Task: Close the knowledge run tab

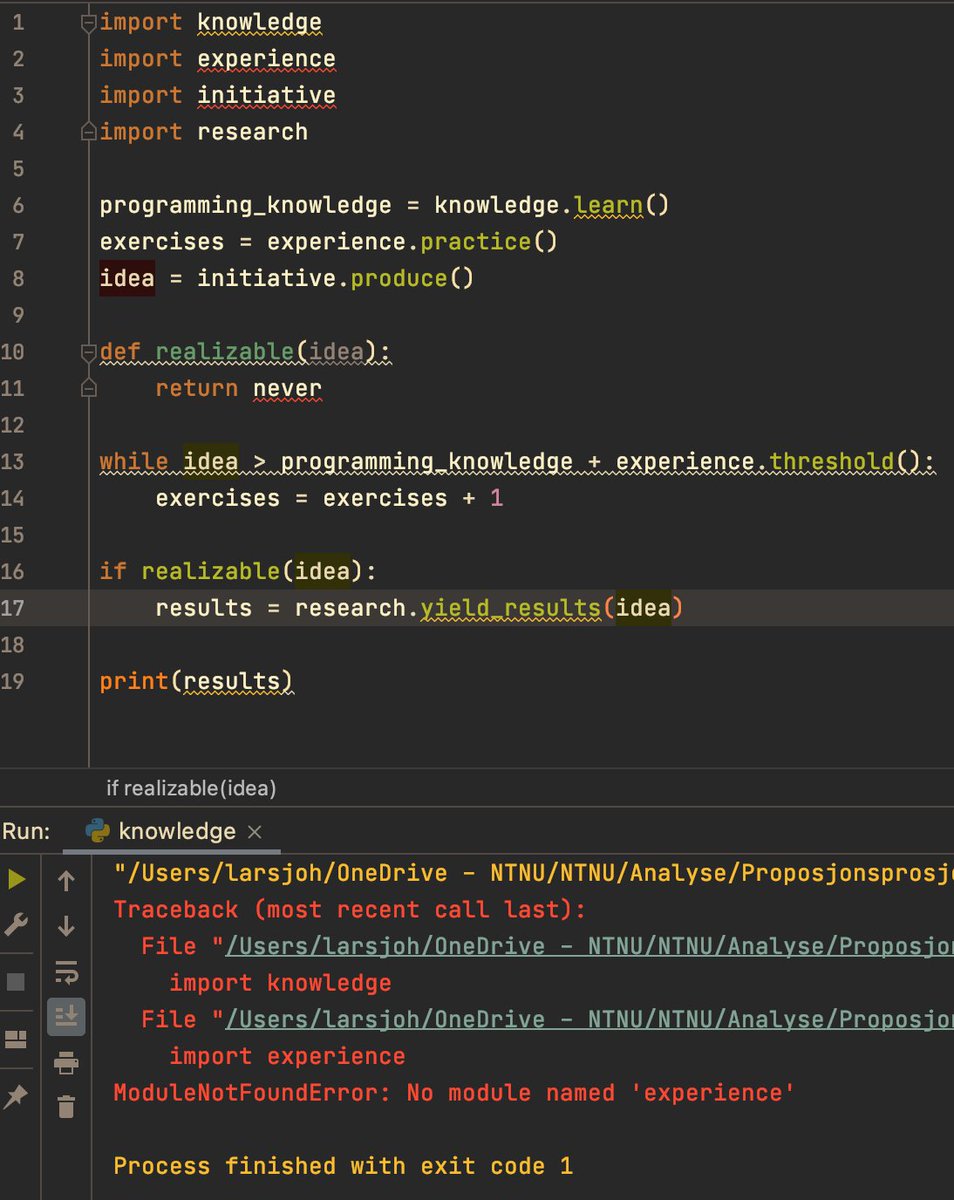Action: pos(254,832)
